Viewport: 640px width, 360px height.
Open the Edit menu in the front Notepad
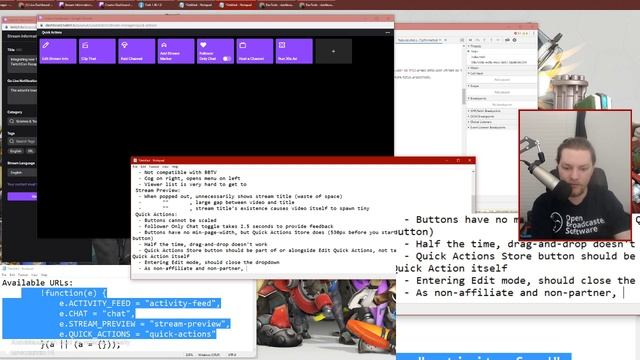(x=143, y=167)
